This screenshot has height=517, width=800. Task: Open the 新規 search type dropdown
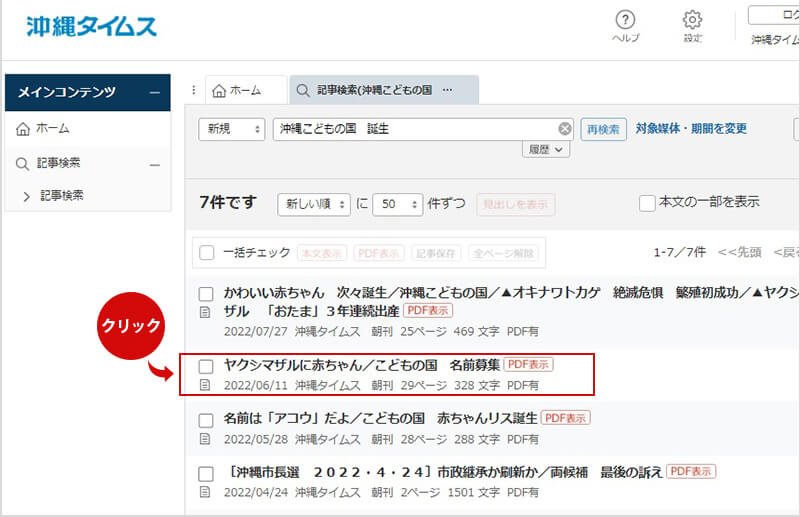[231, 129]
